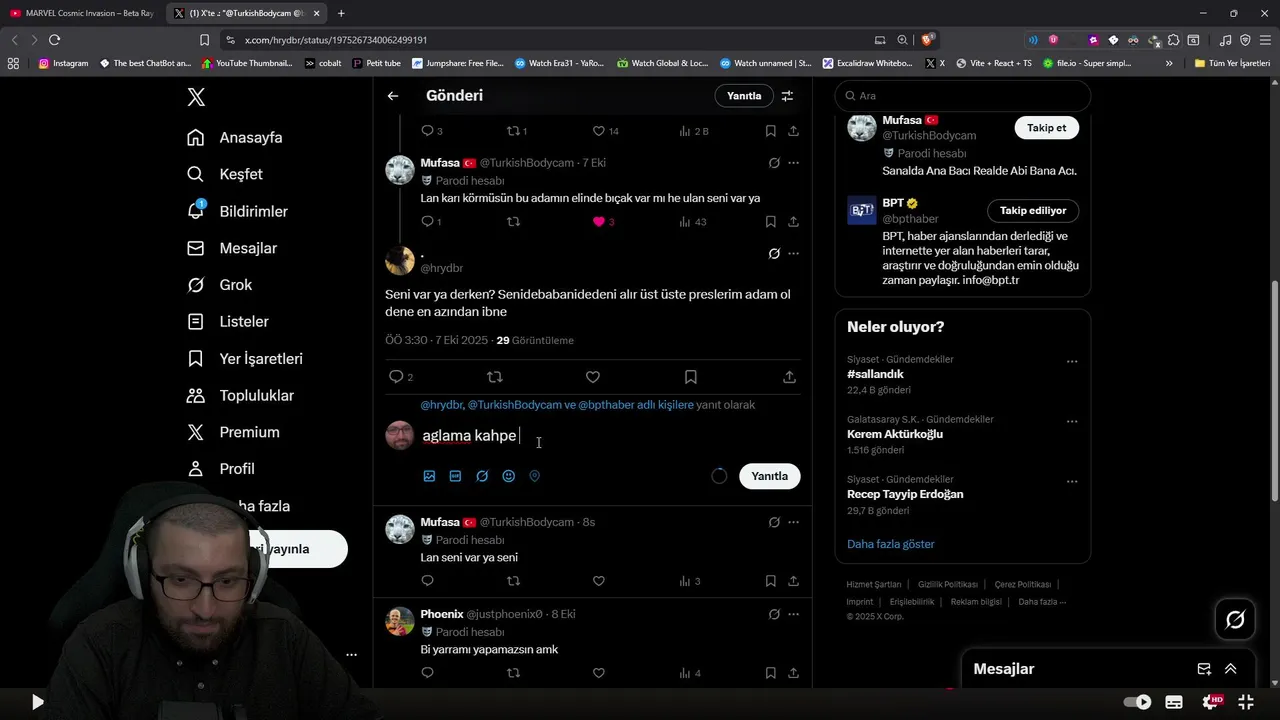The width and height of the screenshot is (1280, 720).
Task: Open Tüm Yer İşaretleri bookmarks folder
Action: (x=1232, y=63)
